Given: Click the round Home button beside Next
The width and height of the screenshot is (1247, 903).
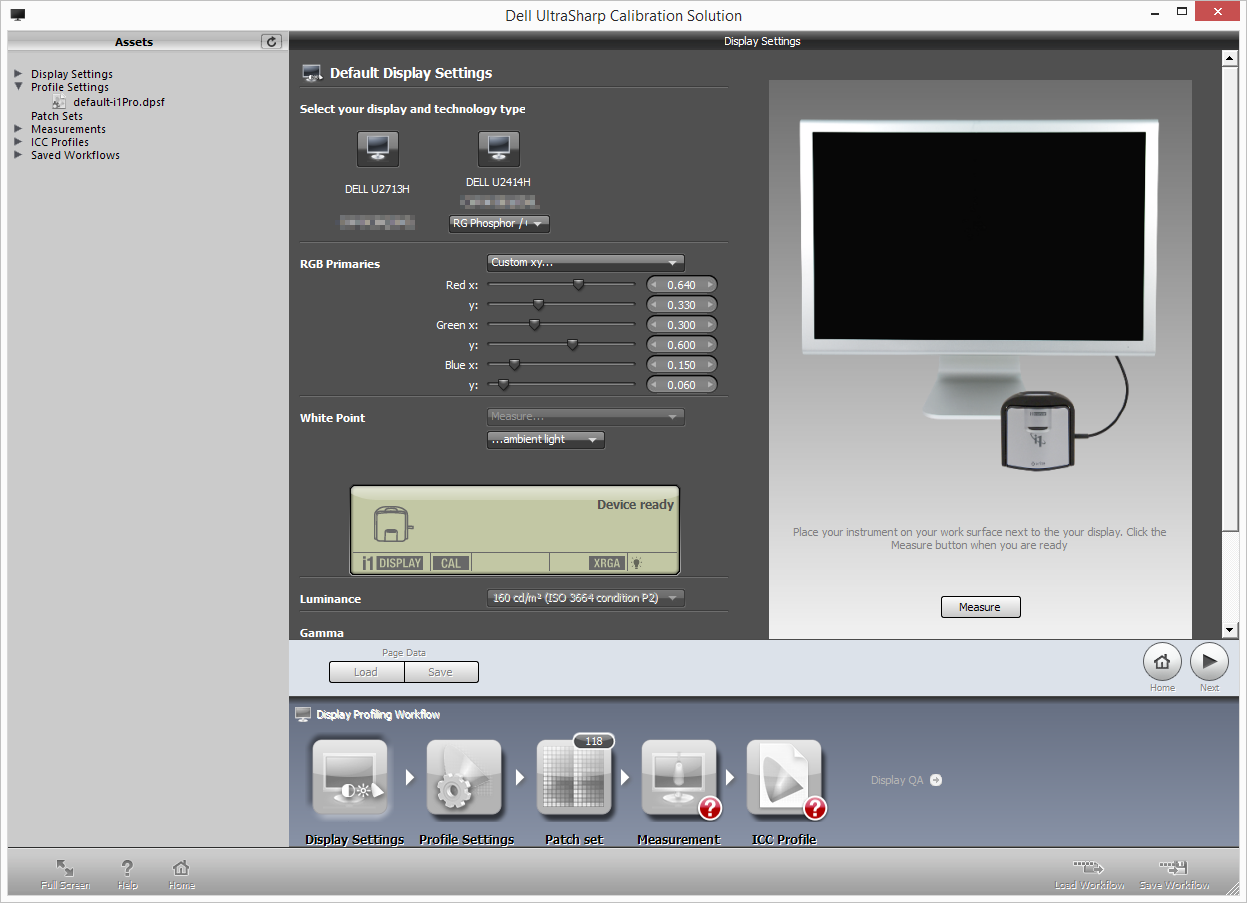Looking at the screenshot, I should pos(1162,662).
